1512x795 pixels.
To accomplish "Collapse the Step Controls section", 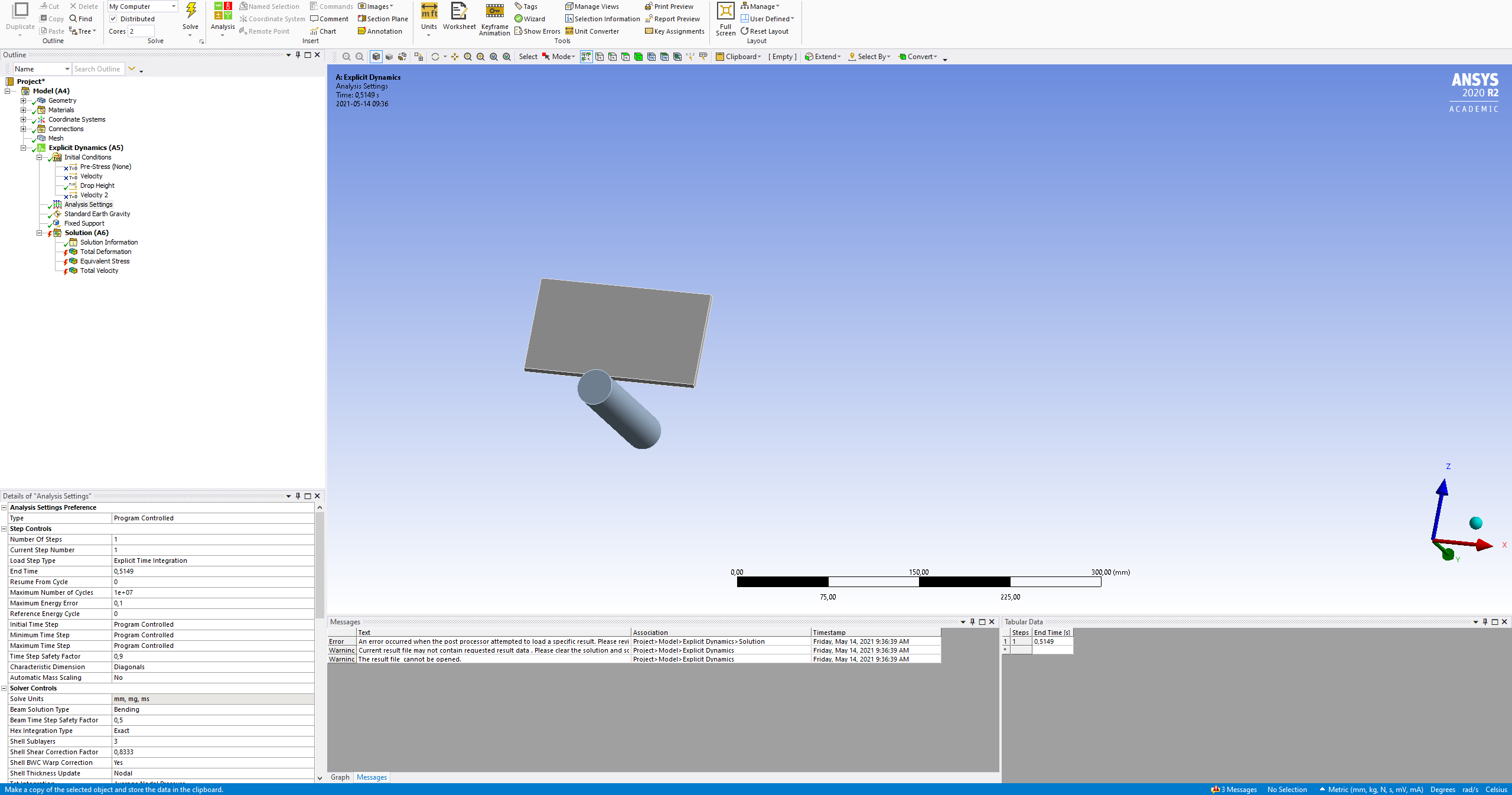I will coord(4,529).
